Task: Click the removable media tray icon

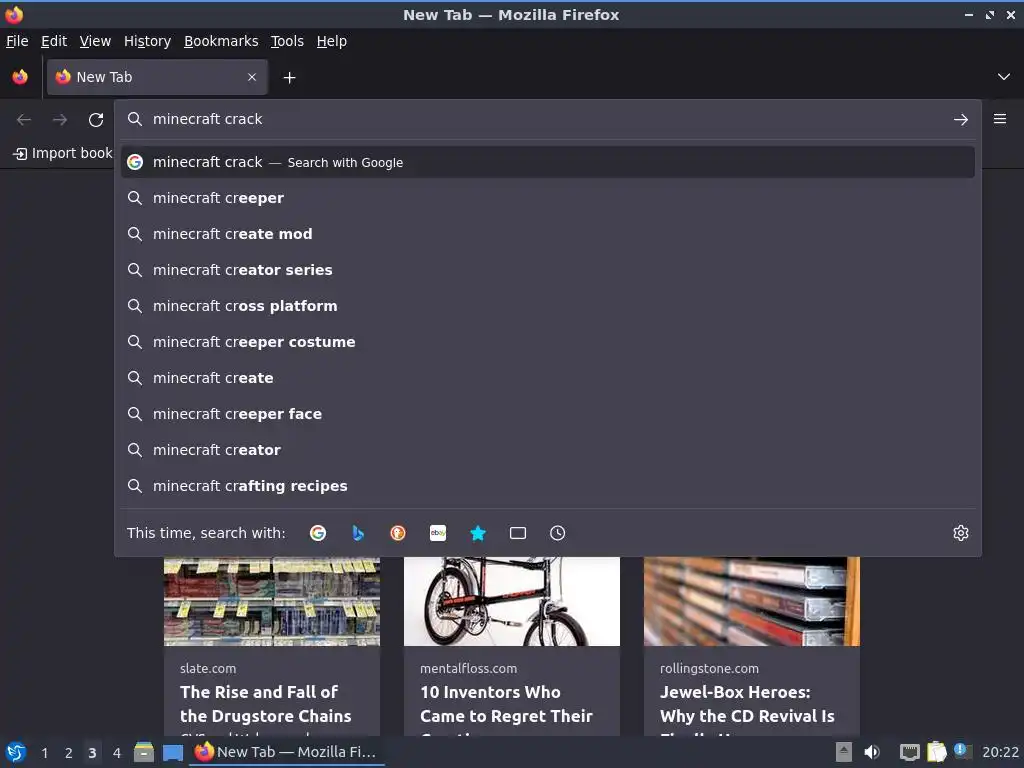Action: [843, 752]
